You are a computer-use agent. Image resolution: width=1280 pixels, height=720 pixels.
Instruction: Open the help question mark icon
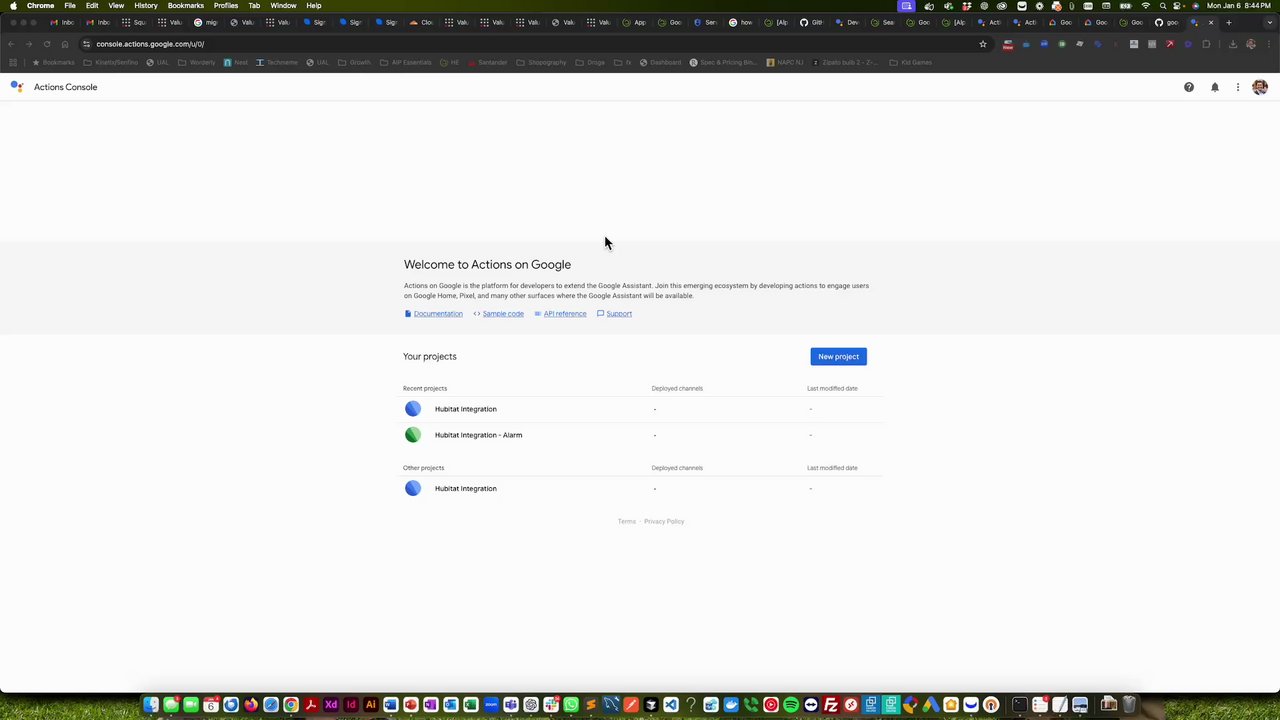[x=1189, y=87]
